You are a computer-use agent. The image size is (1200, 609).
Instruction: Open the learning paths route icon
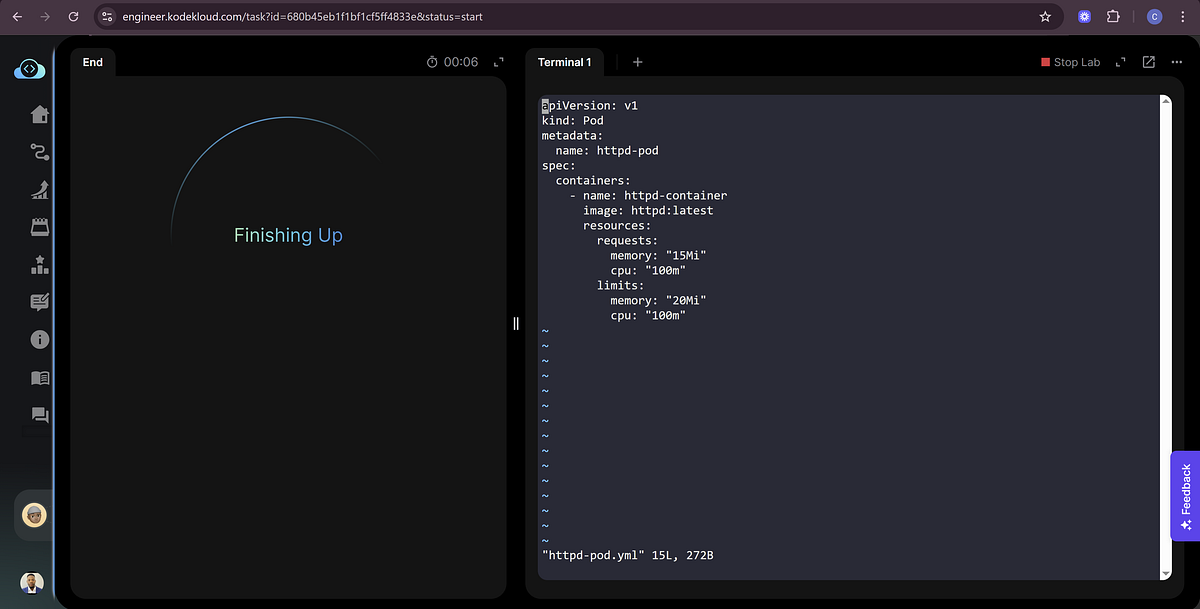point(40,152)
